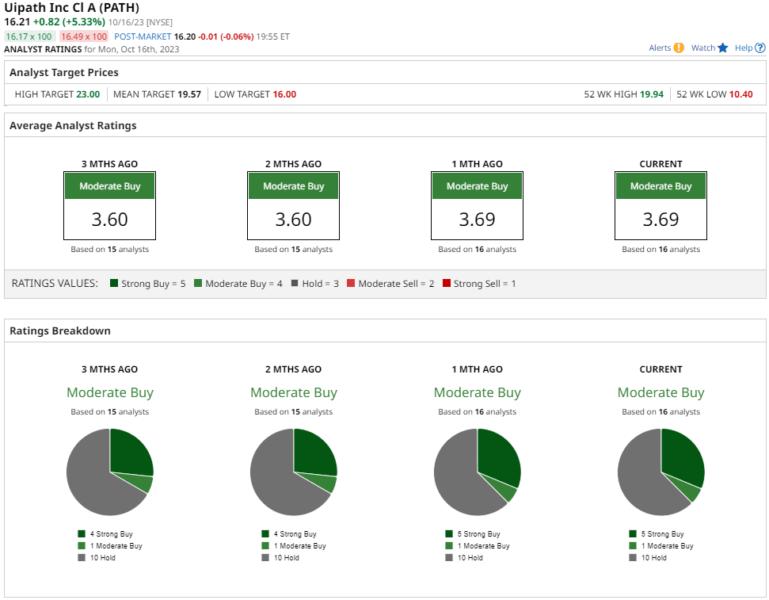The width and height of the screenshot is (769, 600).
Task: Click 'Moderate Buy' text above CURRENT pie chart
Action: click(661, 392)
